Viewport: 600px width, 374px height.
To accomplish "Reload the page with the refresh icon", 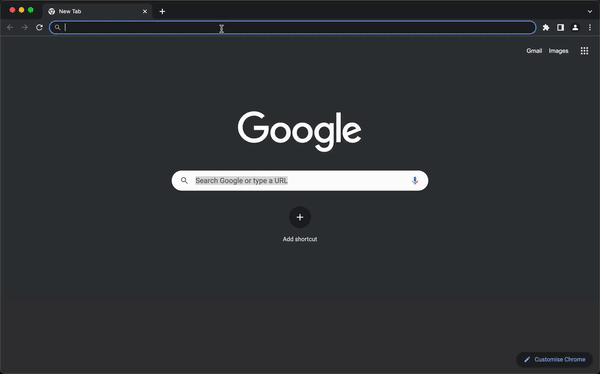I will [39, 28].
